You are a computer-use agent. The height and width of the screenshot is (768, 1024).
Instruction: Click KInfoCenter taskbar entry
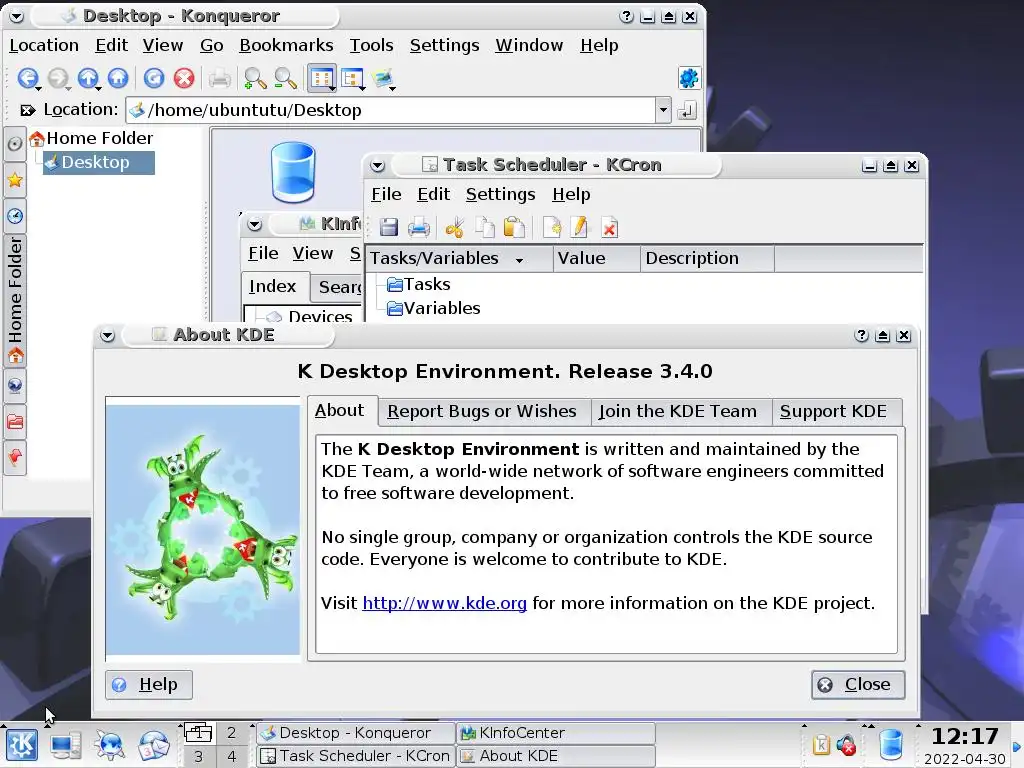point(555,733)
